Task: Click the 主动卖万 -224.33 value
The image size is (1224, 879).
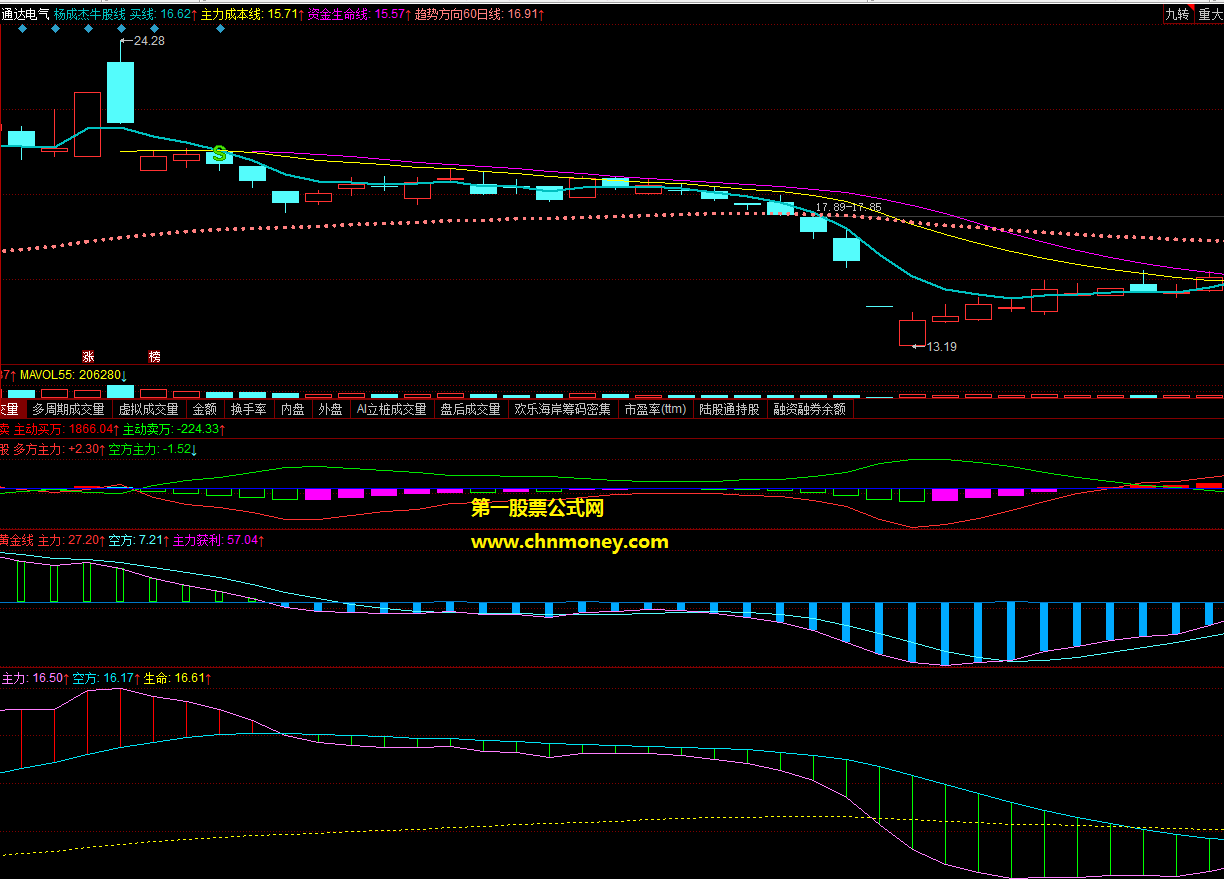Action: [x=174, y=428]
